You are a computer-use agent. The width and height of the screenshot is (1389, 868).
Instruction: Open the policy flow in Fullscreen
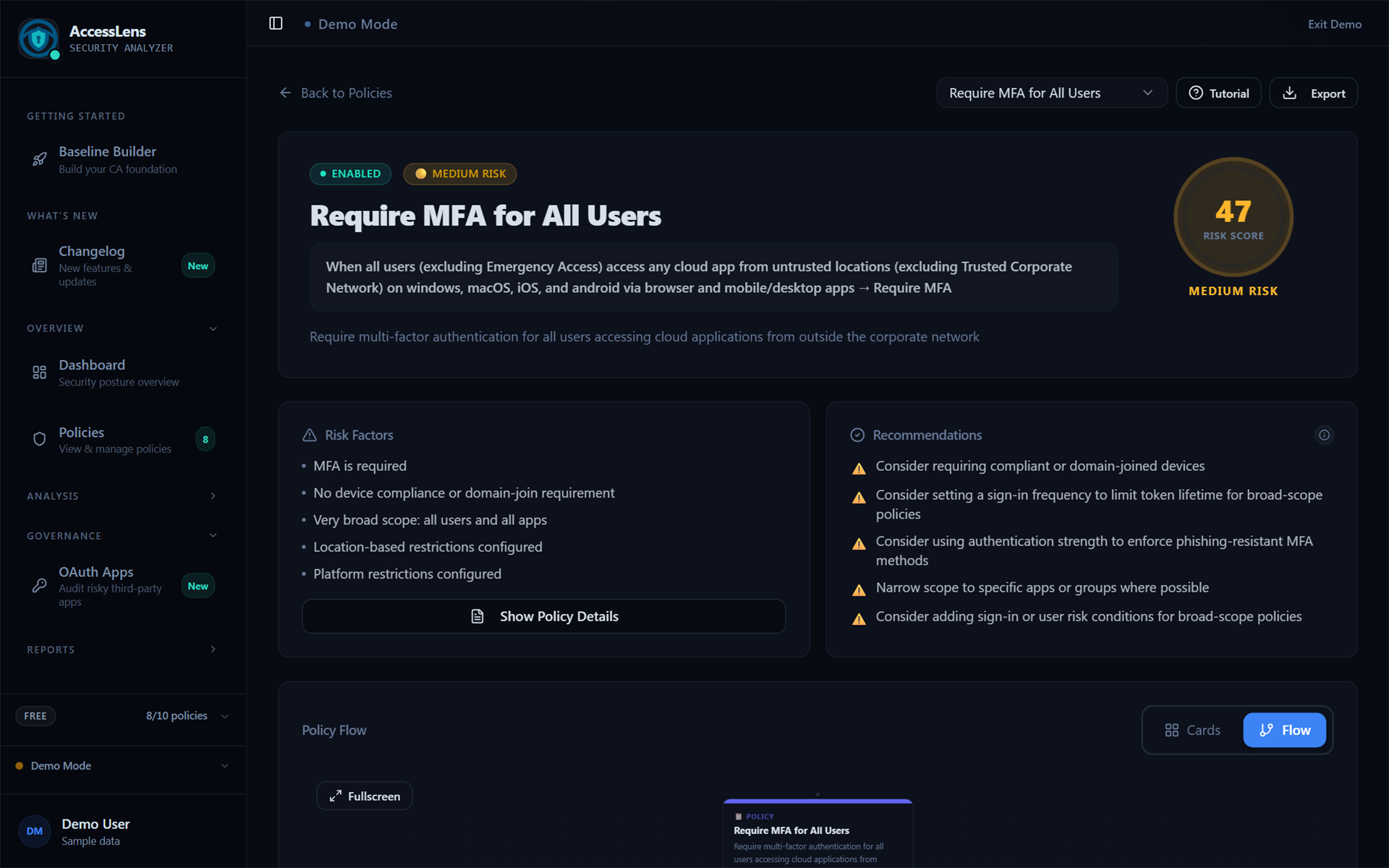[x=365, y=796]
